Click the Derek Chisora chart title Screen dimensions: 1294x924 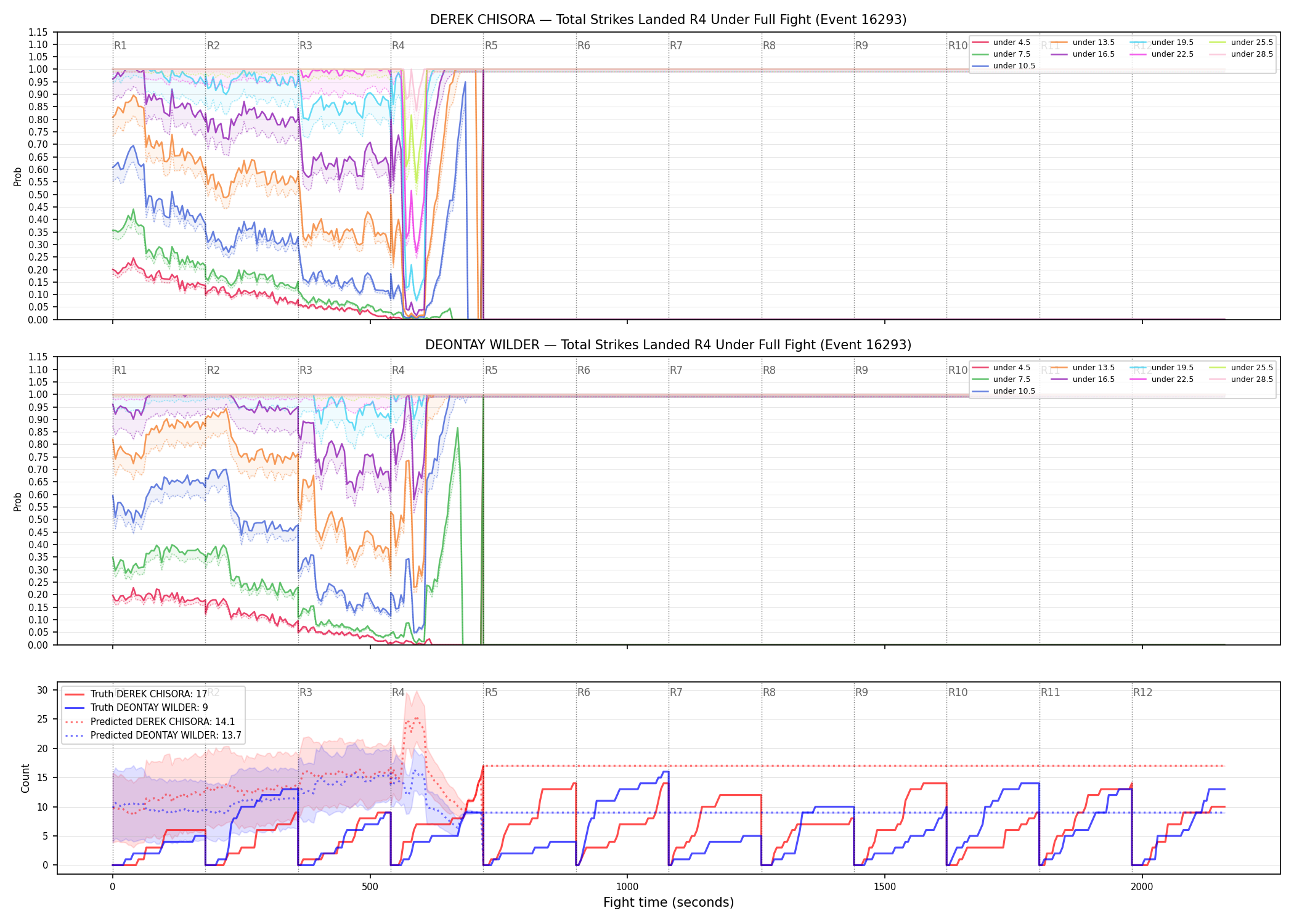tap(669, 20)
